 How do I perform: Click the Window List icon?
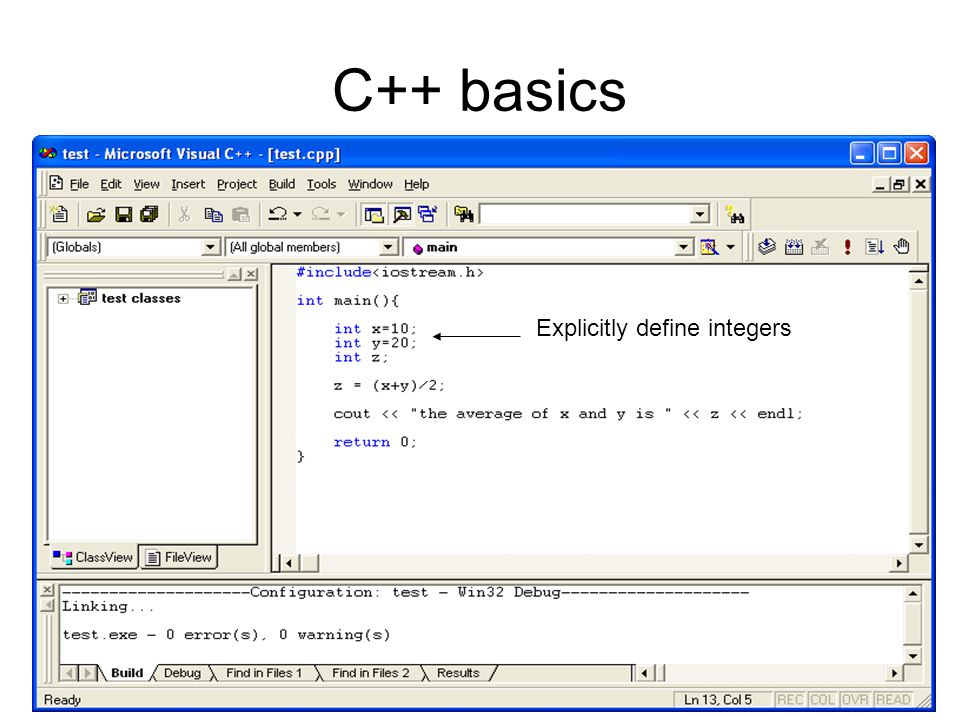pos(427,214)
